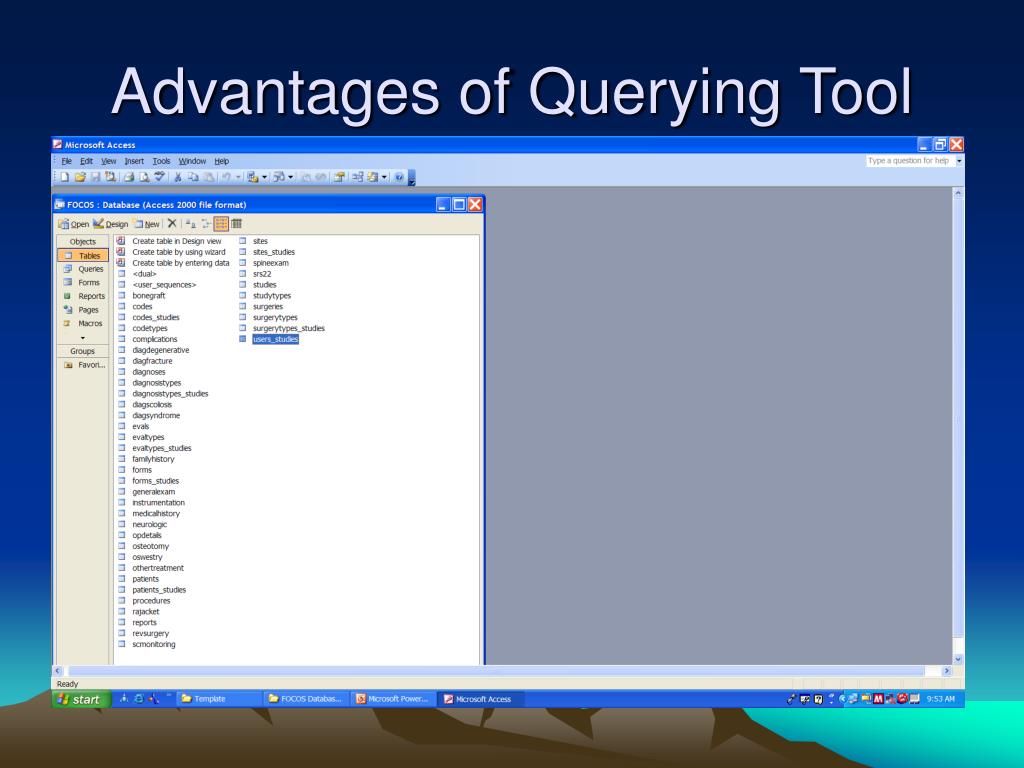The height and width of the screenshot is (768, 1024).
Task: Click the Save disk icon in the toolbar
Action: point(95,177)
